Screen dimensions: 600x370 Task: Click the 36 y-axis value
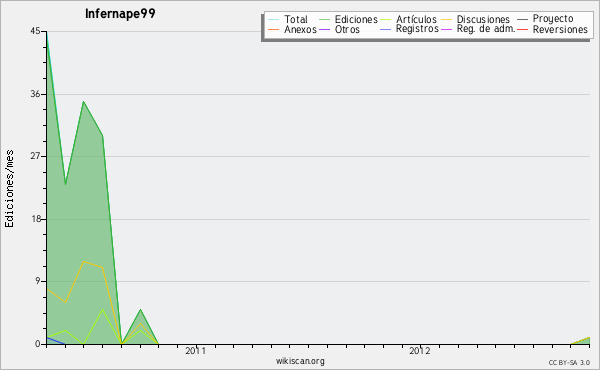35,94
